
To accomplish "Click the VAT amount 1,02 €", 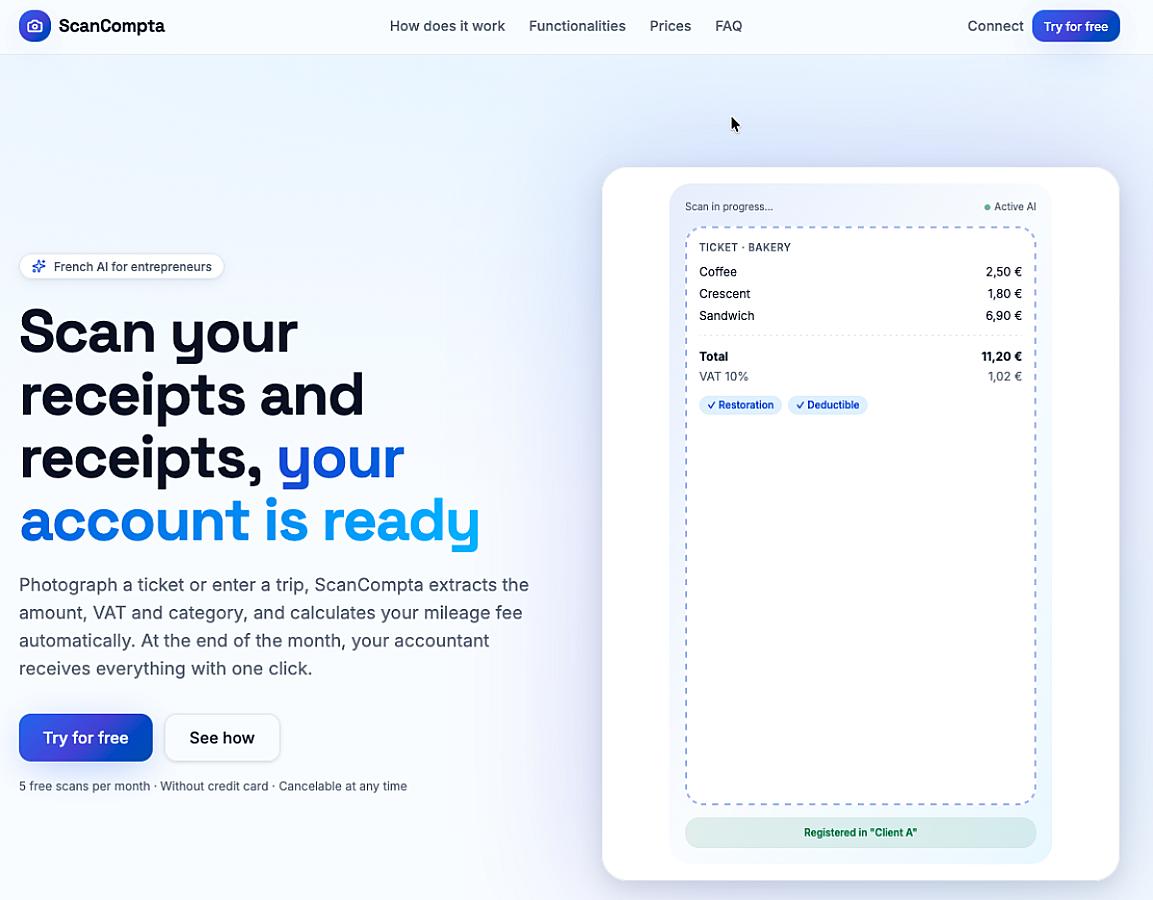I will 1004,376.
